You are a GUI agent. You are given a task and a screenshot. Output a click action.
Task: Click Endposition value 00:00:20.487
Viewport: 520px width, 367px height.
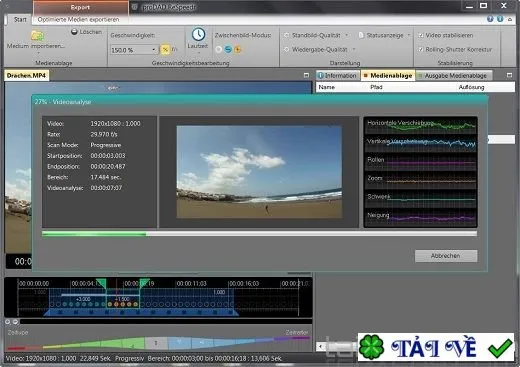(108, 166)
